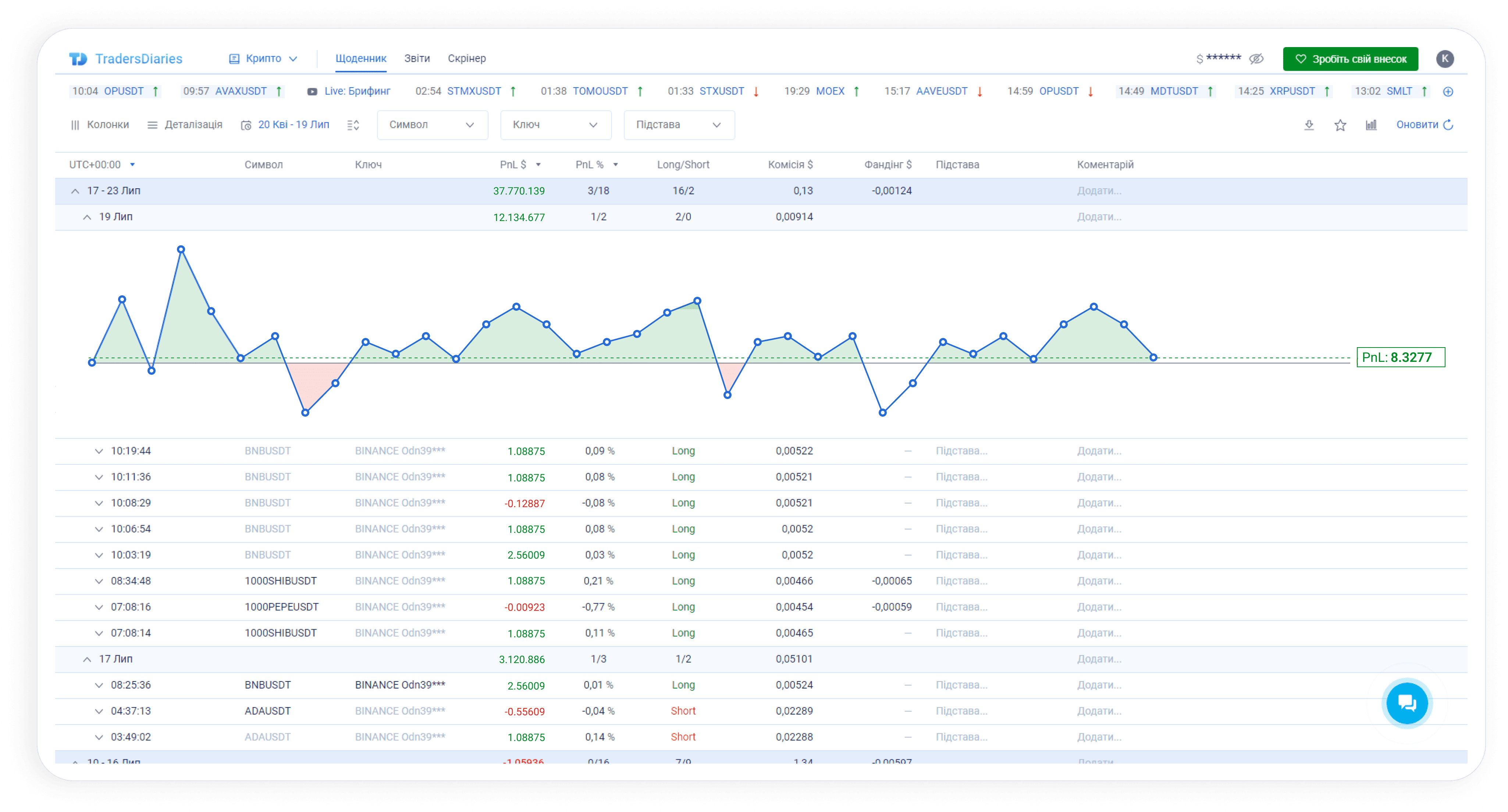This screenshot has width=1508, height=812.
Task: Open the Символ filter dropdown
Action: 432,125
